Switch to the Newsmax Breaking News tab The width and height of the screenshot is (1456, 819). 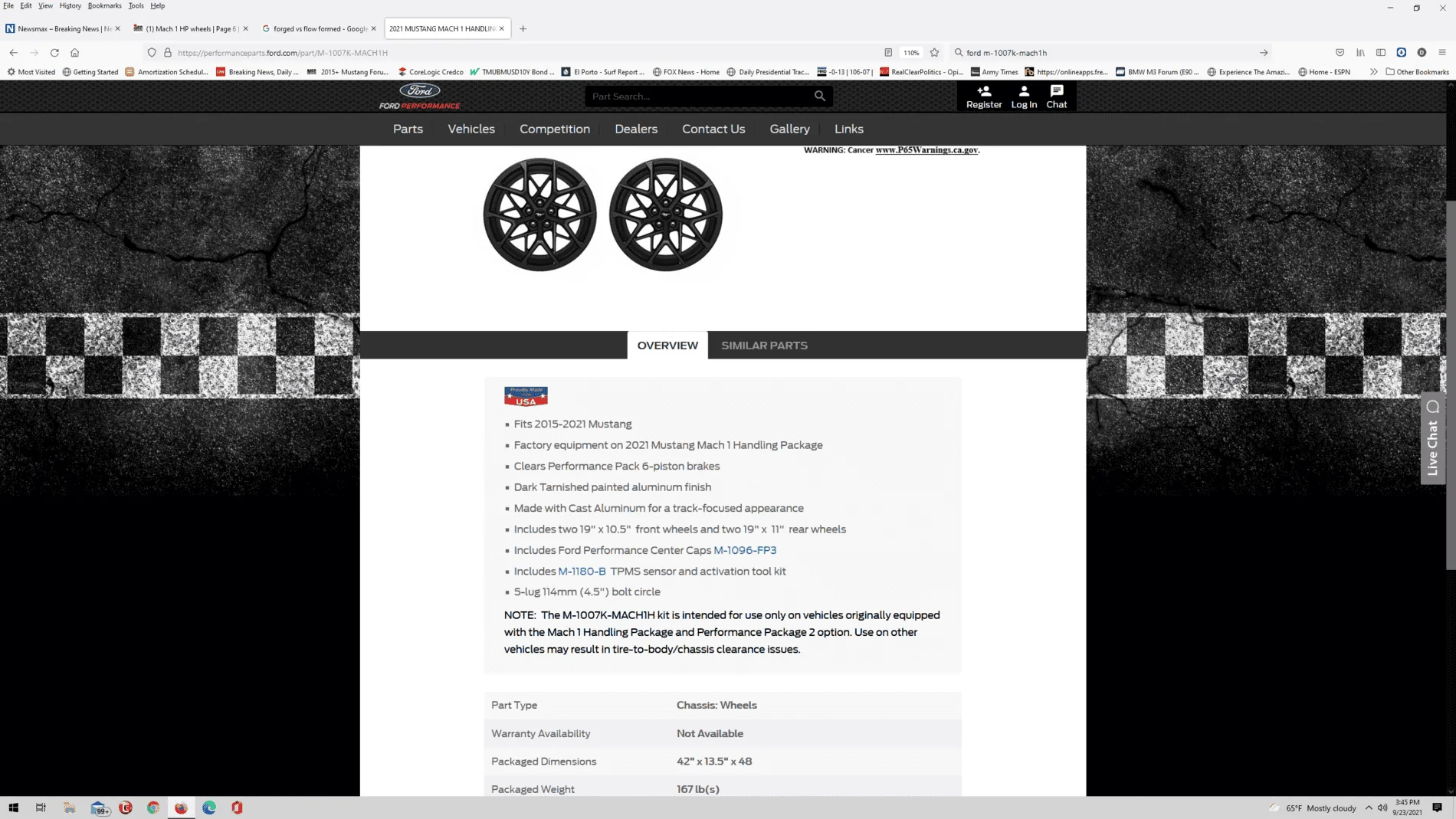tap(63, 29)
